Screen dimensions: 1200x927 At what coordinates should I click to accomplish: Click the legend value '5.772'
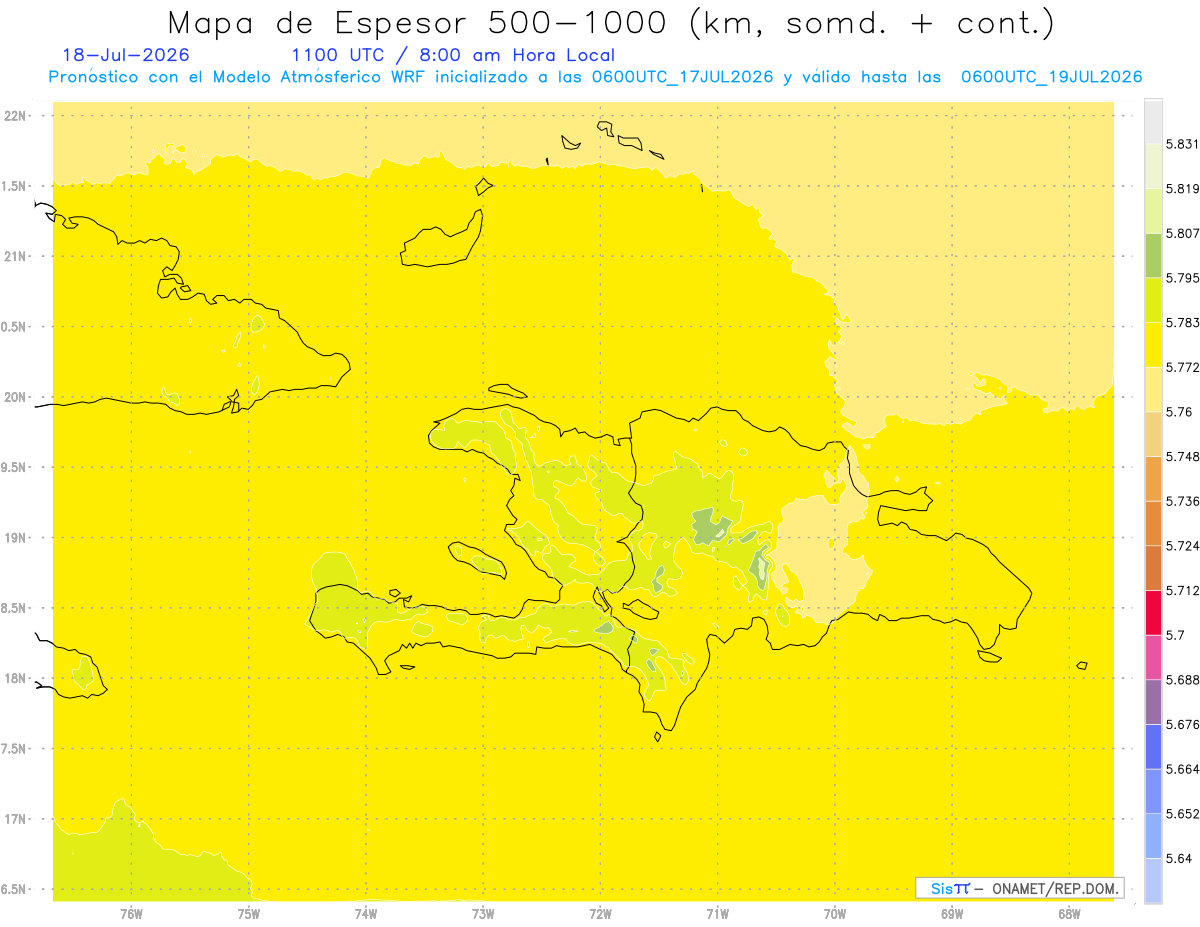[1183, 367]
